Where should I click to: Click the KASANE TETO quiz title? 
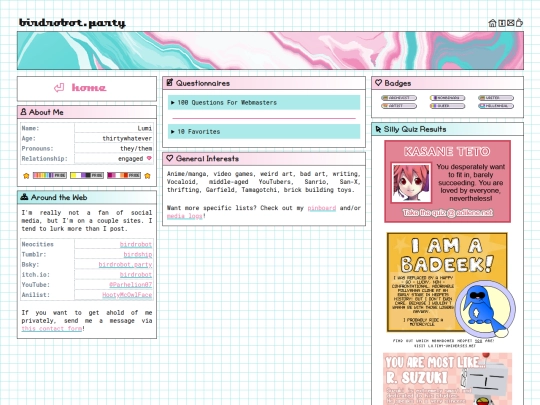[447, 152]
